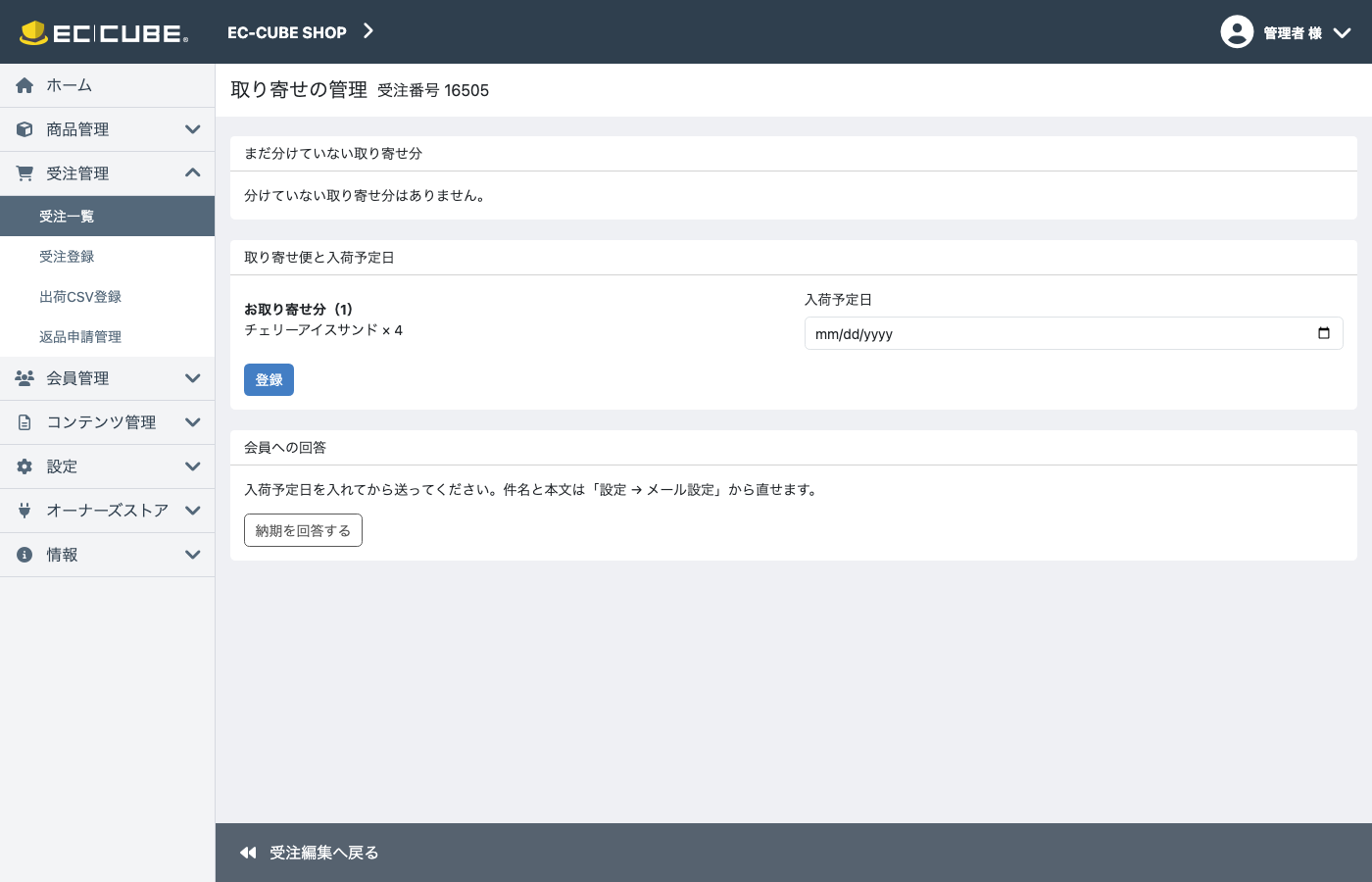The image size is (1372, 882).
Task: Click the 受注番号 16505 text
Action: click(433, 90)
